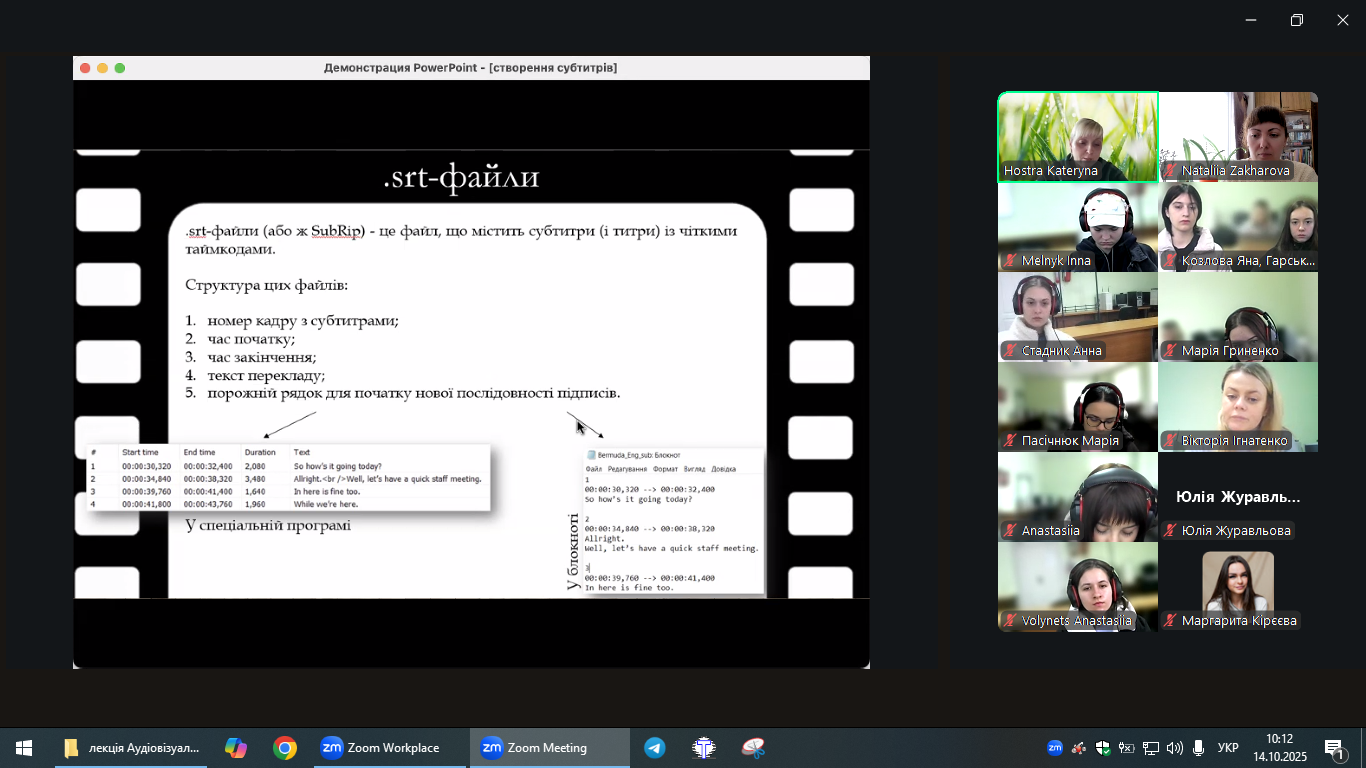
Task: Launch Copilot from the taskbar
Action: coord(236,748)
